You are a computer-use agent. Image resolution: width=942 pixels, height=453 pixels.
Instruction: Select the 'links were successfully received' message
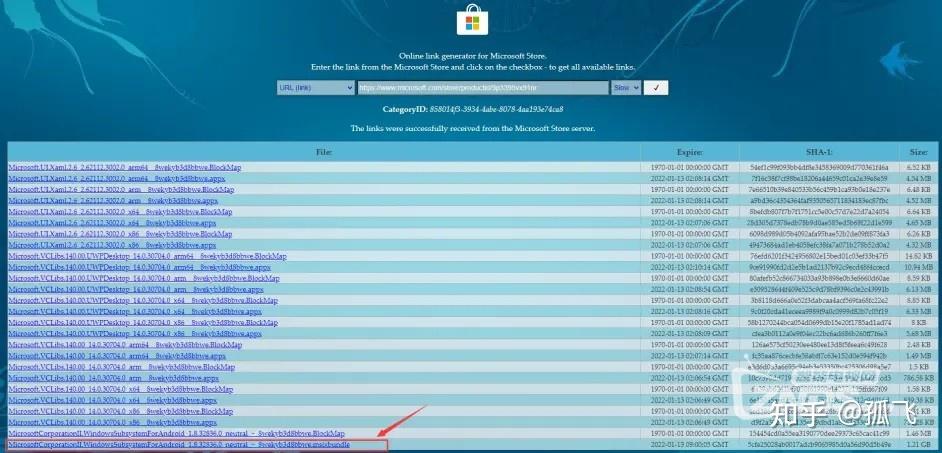(x=472, y=129)
